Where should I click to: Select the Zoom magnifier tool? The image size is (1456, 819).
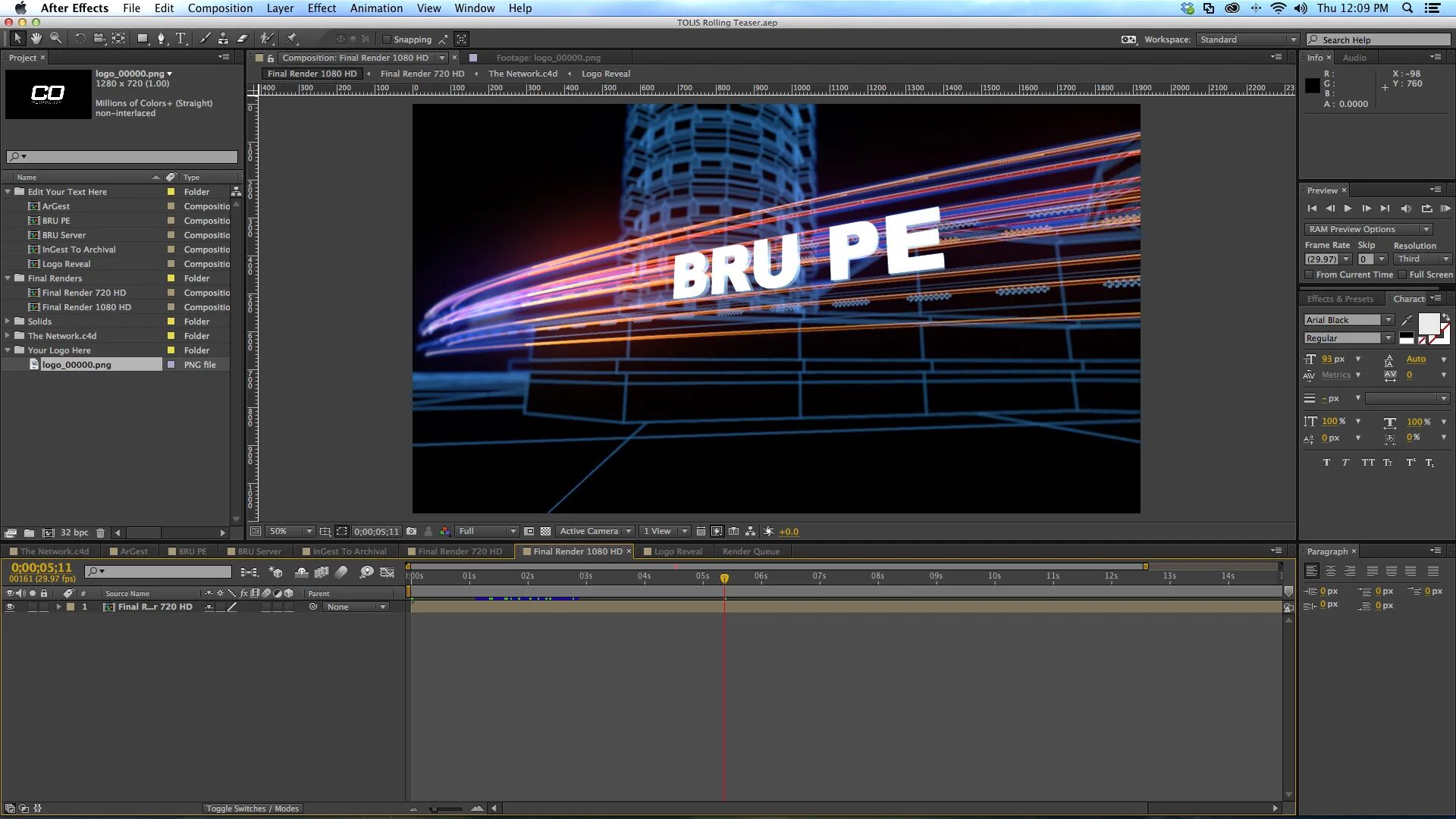(55, 39)
